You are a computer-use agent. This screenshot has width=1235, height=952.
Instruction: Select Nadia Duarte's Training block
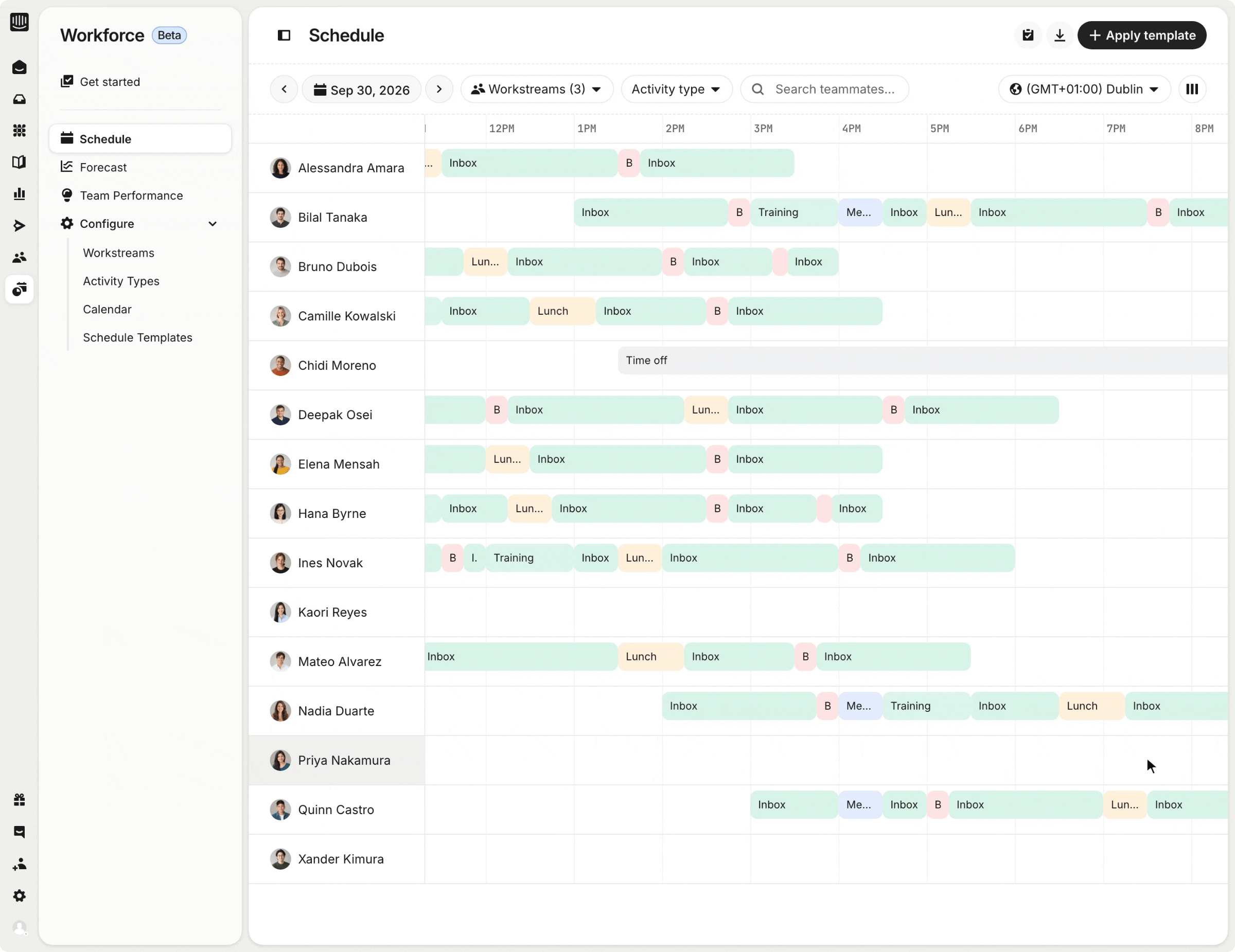click(926, 706)
